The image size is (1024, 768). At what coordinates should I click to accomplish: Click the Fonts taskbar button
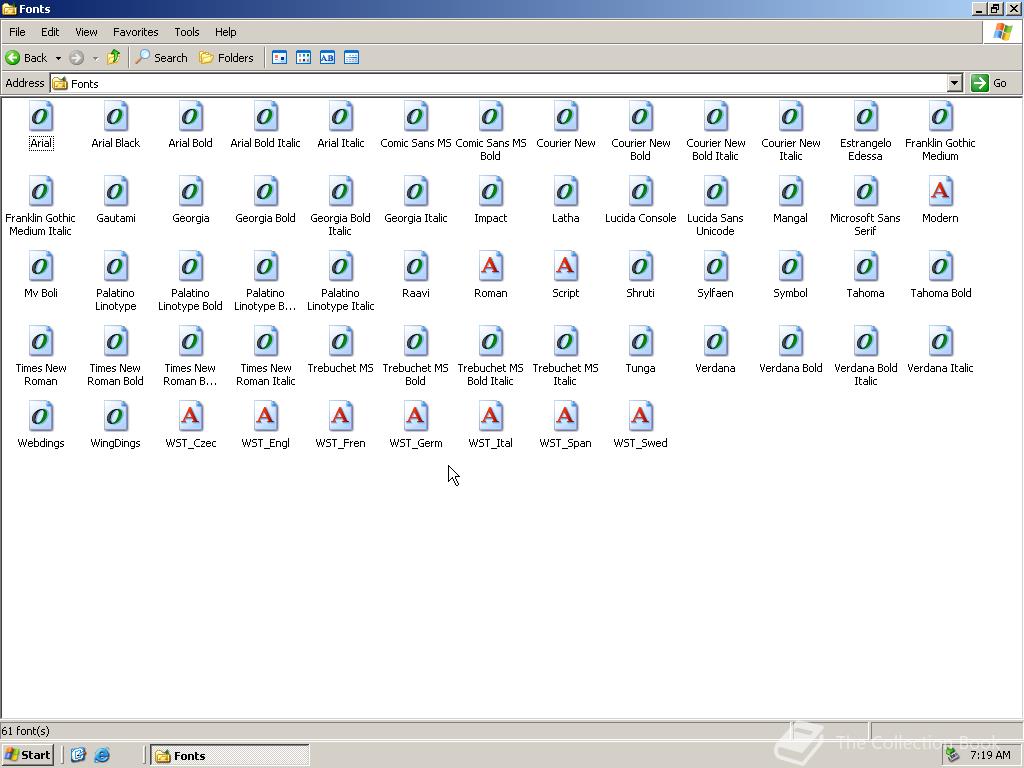coord(230,756)
